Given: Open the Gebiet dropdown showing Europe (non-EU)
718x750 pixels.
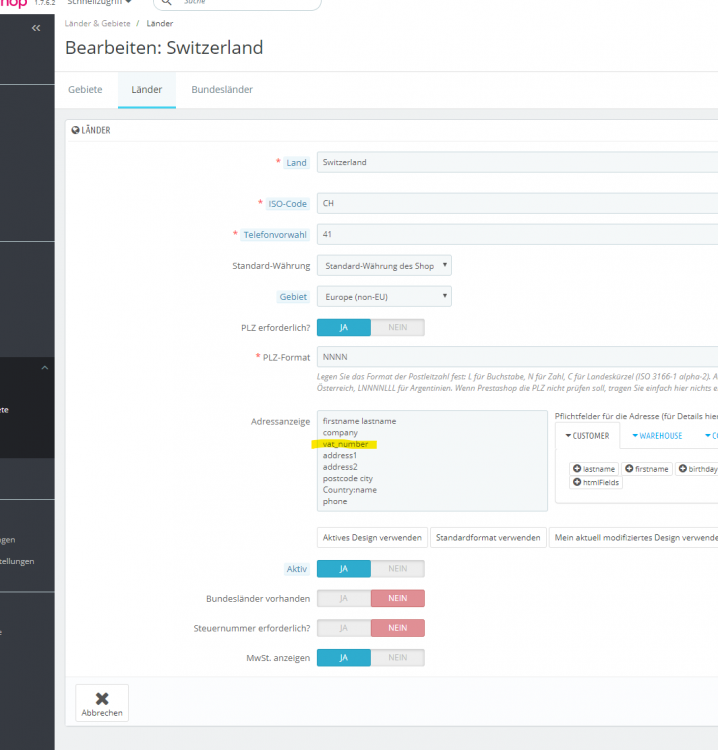Looking at the screenshot, I should click(384, 296).
